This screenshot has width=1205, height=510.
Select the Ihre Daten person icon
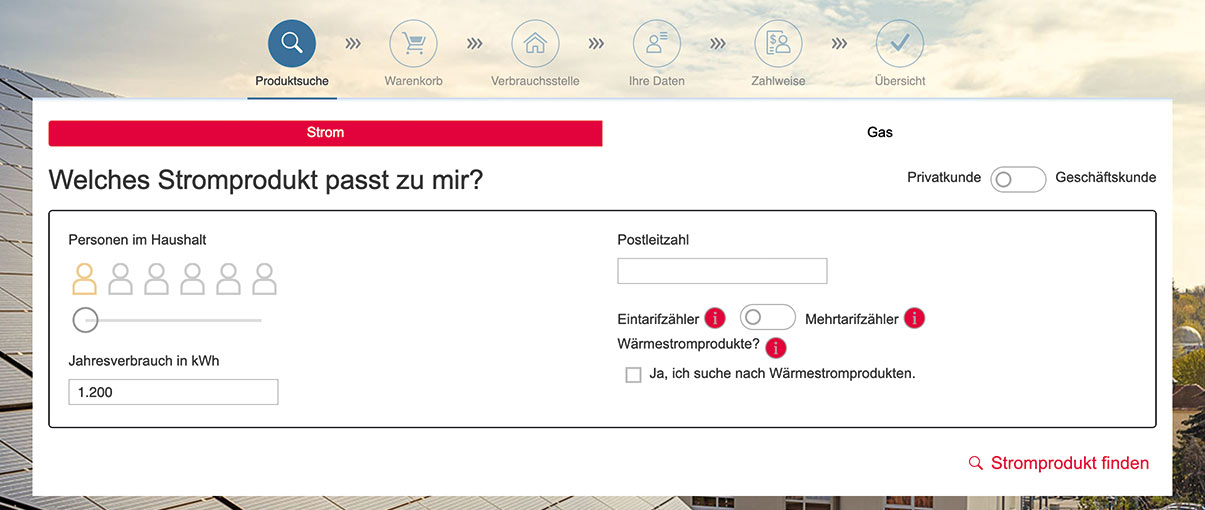pos(657,44)
